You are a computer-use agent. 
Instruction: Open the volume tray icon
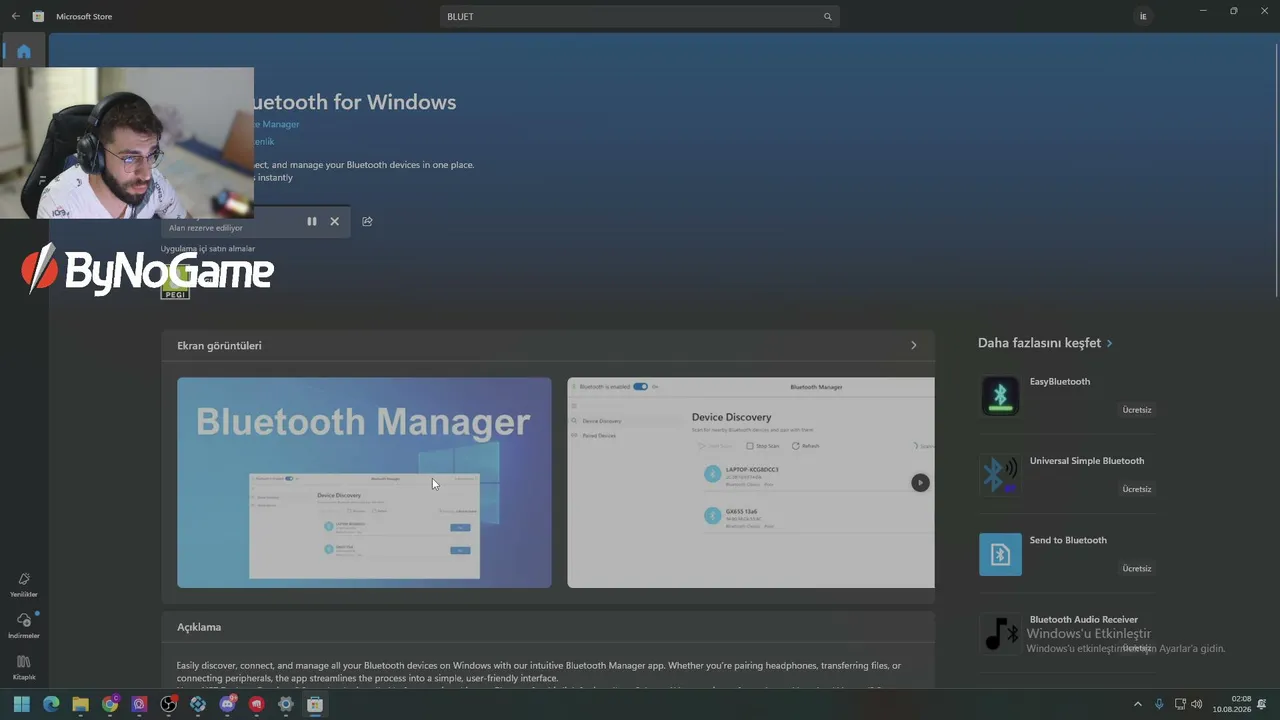[1197, 704]
